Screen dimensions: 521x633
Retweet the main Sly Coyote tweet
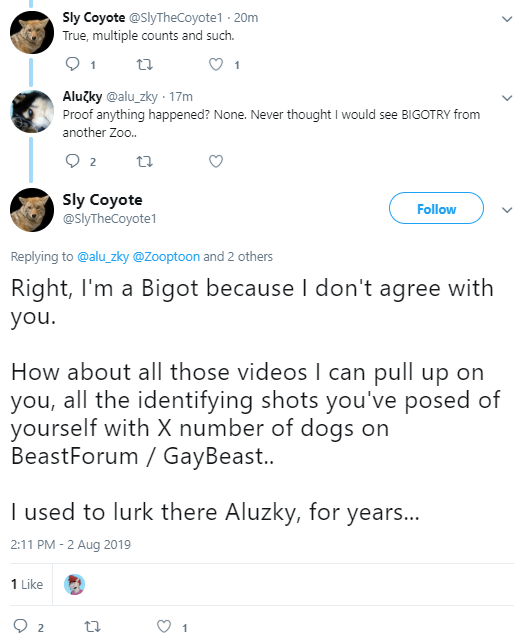coord(92,627)
